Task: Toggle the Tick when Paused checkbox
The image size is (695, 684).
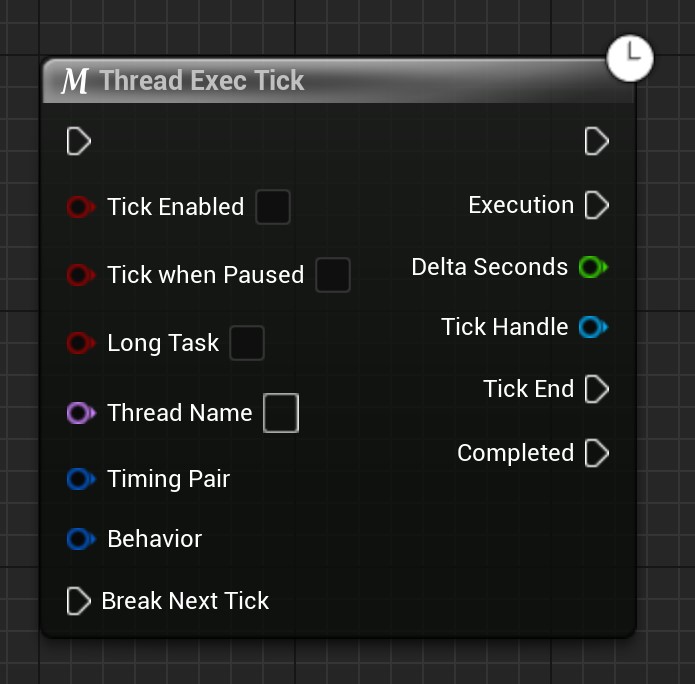Action: [333, 275]
